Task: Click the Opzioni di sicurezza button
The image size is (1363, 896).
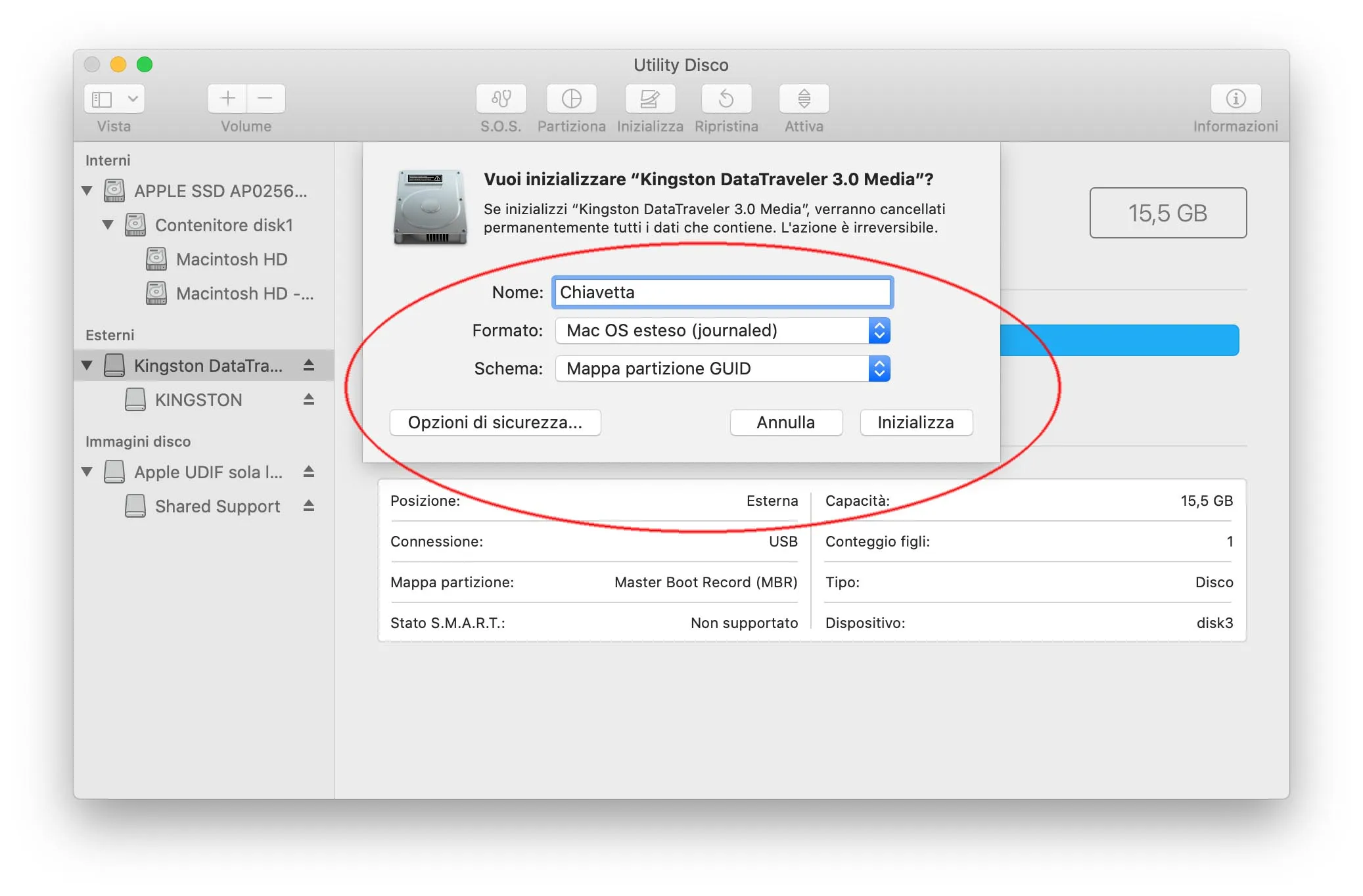Action: (x=495, y=422)
